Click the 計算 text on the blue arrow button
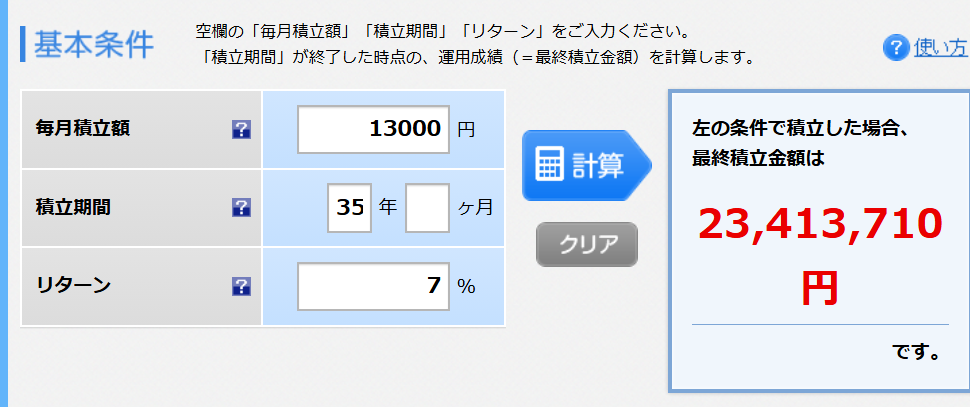 pyautogui.click(x=598, y=165)
